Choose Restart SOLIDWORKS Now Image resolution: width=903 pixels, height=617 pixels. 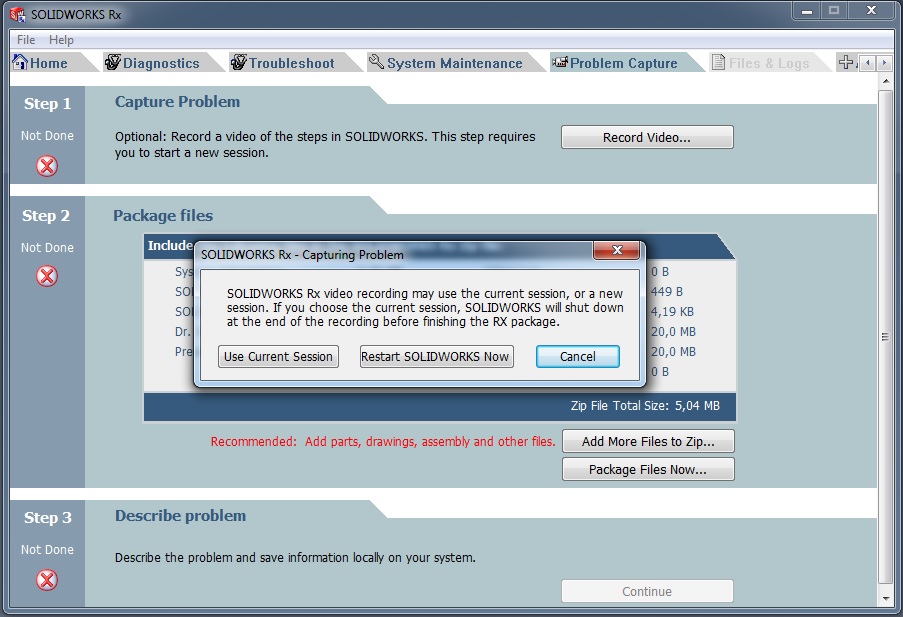point(436,357)
